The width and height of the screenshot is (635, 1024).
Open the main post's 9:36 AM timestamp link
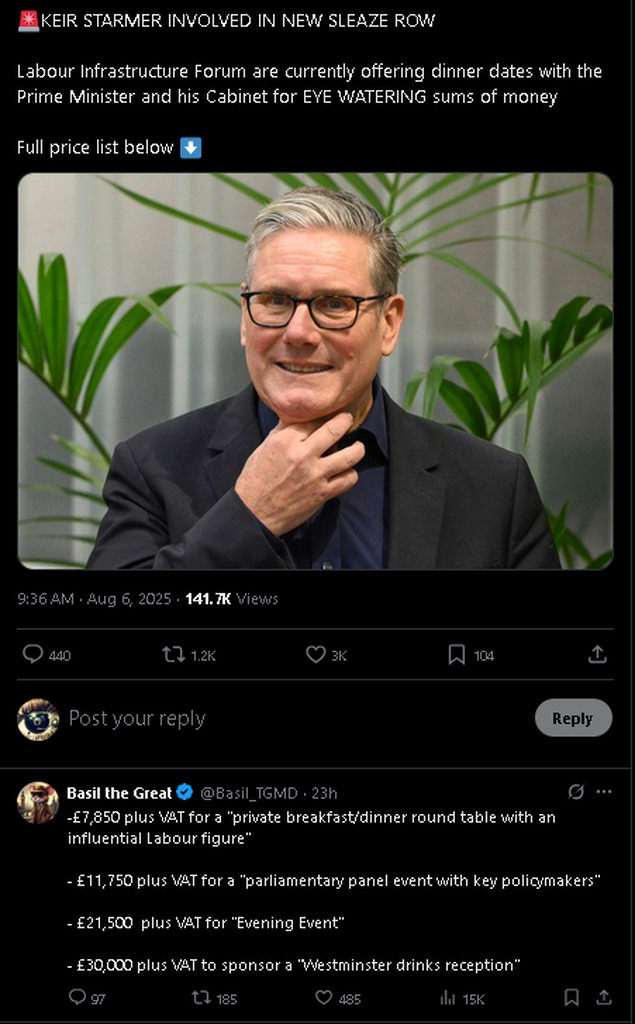point(45,598)
